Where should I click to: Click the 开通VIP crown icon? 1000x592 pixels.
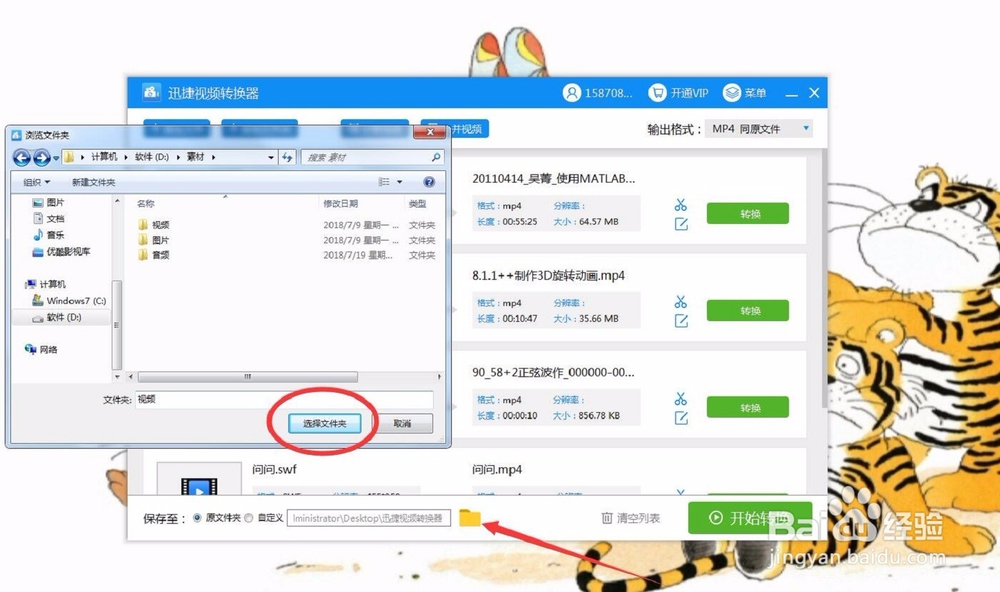coord(661,92)
